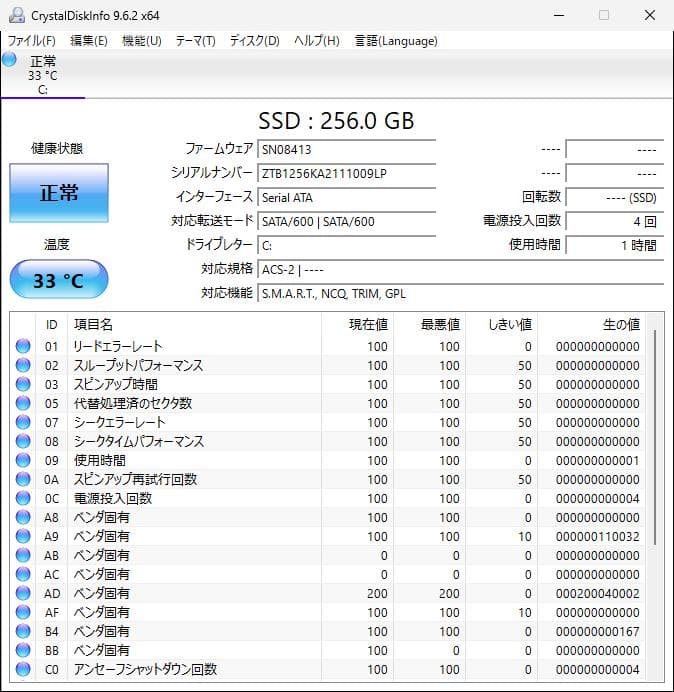Select raw value 000000000167 in B4 row
Viewport: 674px width, 692px height.
(x=598, y=631)
